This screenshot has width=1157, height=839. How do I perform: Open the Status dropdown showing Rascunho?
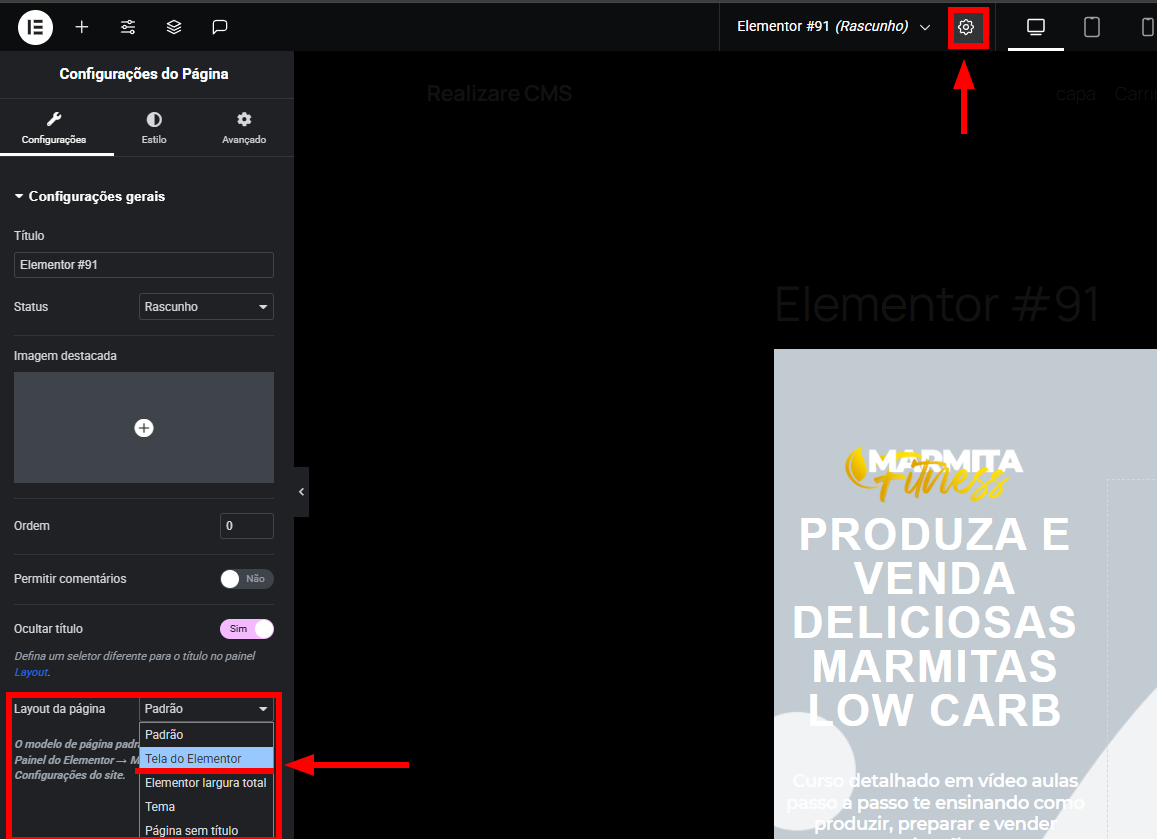click(x=206, y=306)
